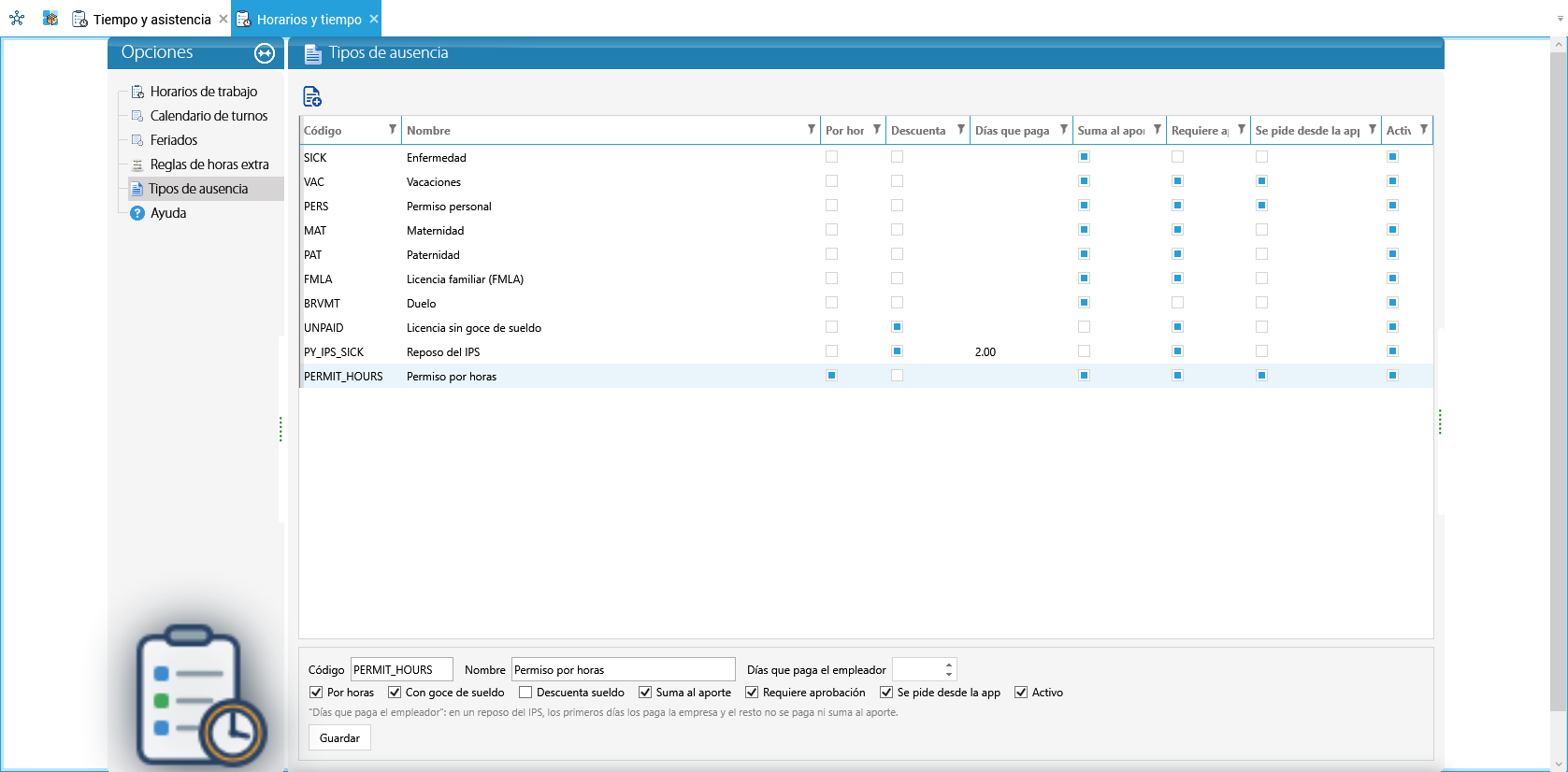Open the Días que paga column filter
Screen dimensions: 1568x772
[x=1064, y=130]
